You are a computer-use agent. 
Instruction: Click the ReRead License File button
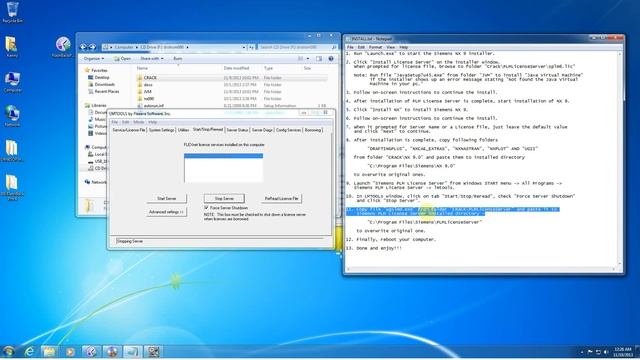click(x=281, y=198)
